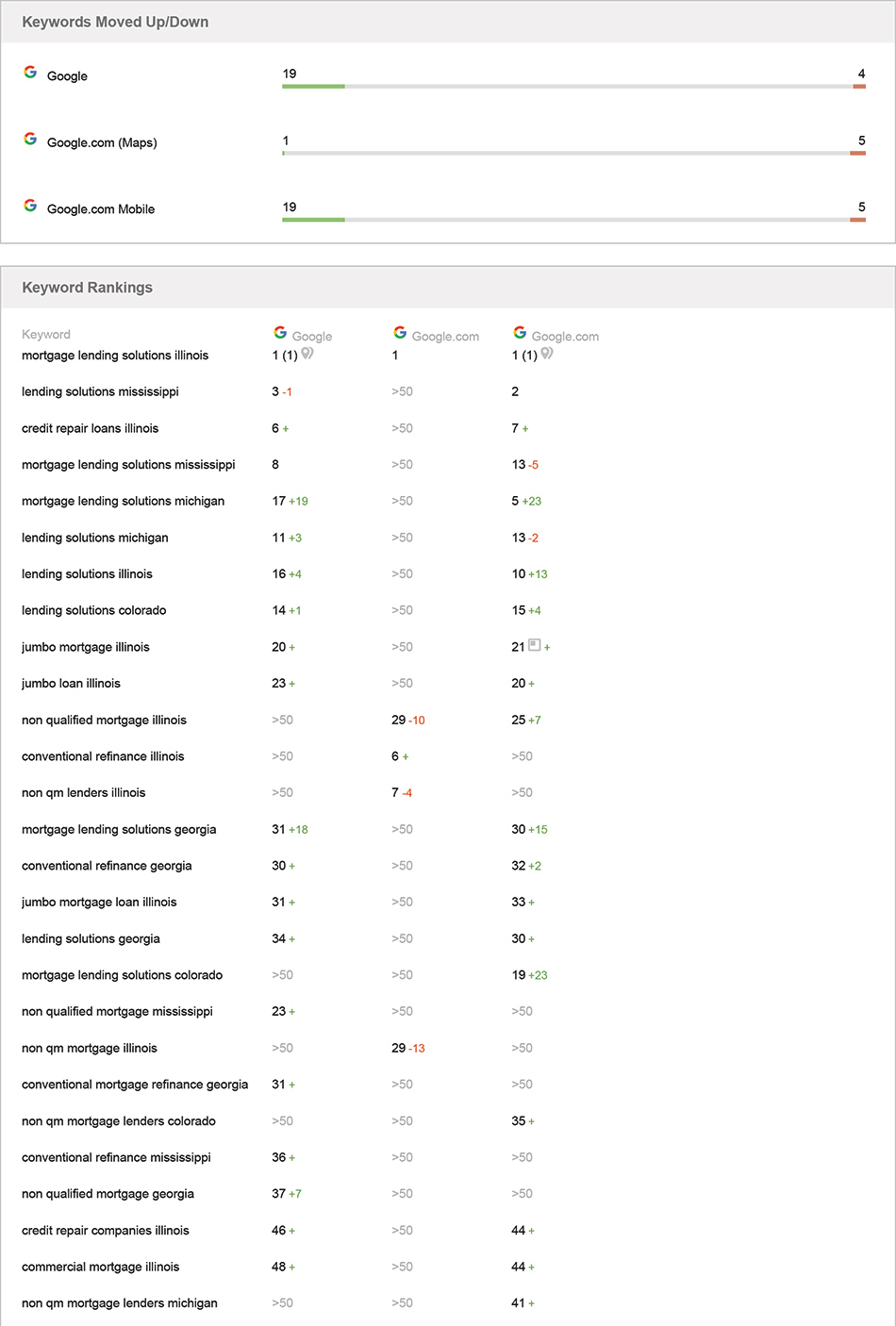This screenshot has width=896, height=1326.
Task: Click the featured snippet icon beside rank 21
Action: click(534, 645)
